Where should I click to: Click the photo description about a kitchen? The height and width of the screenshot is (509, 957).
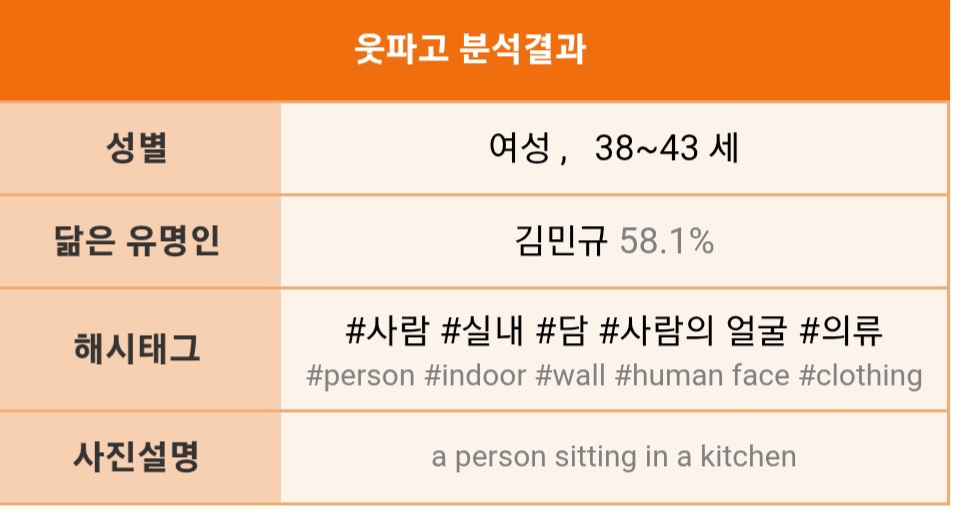614,457
